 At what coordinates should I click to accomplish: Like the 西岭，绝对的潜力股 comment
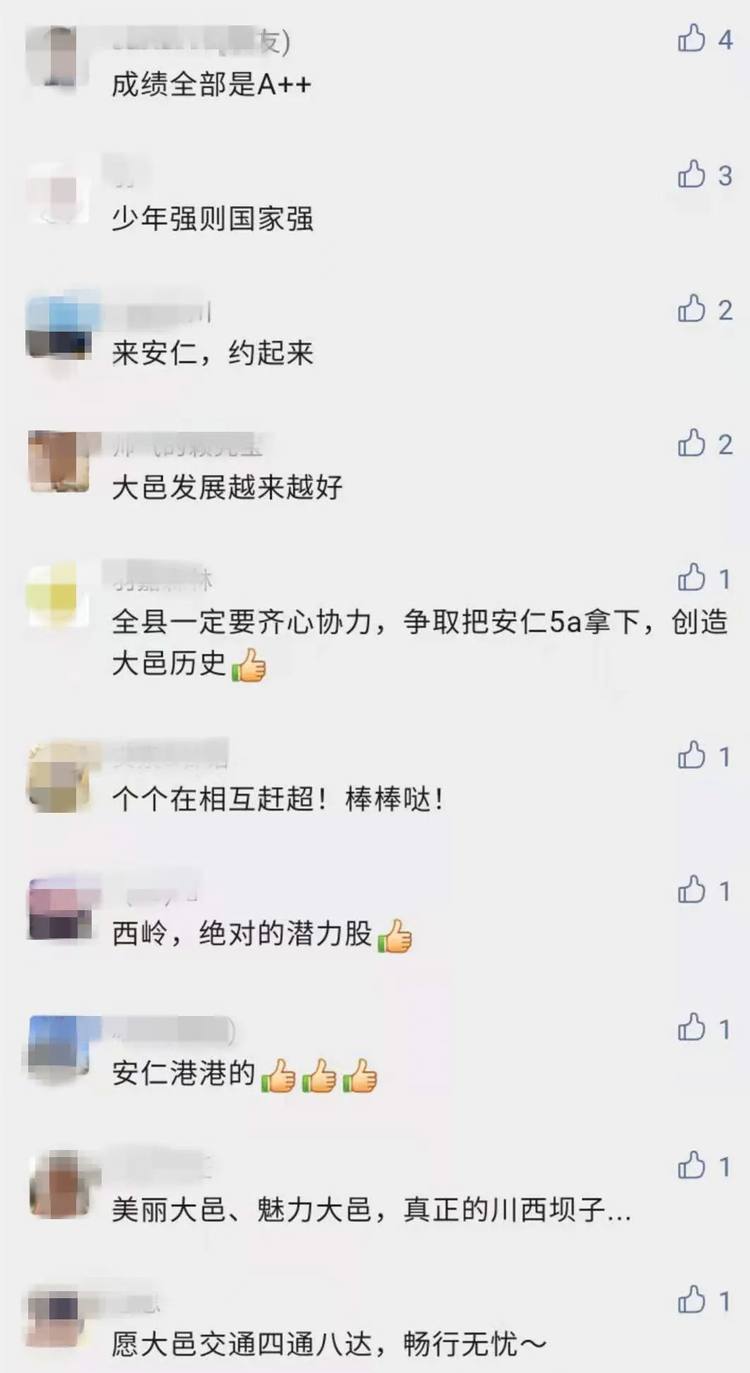click(692, 889)
